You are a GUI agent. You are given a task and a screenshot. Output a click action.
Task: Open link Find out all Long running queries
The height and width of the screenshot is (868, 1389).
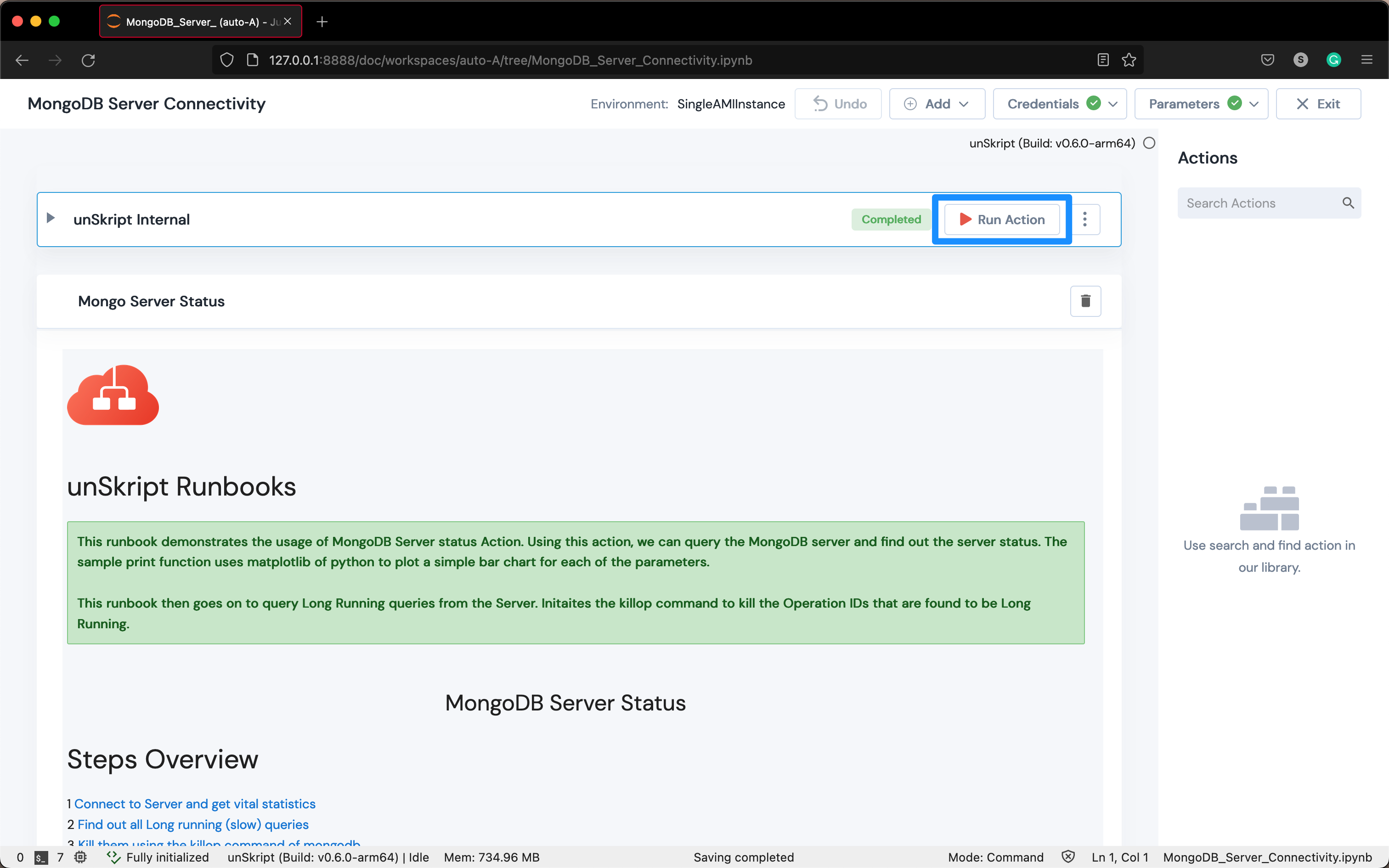193,824
